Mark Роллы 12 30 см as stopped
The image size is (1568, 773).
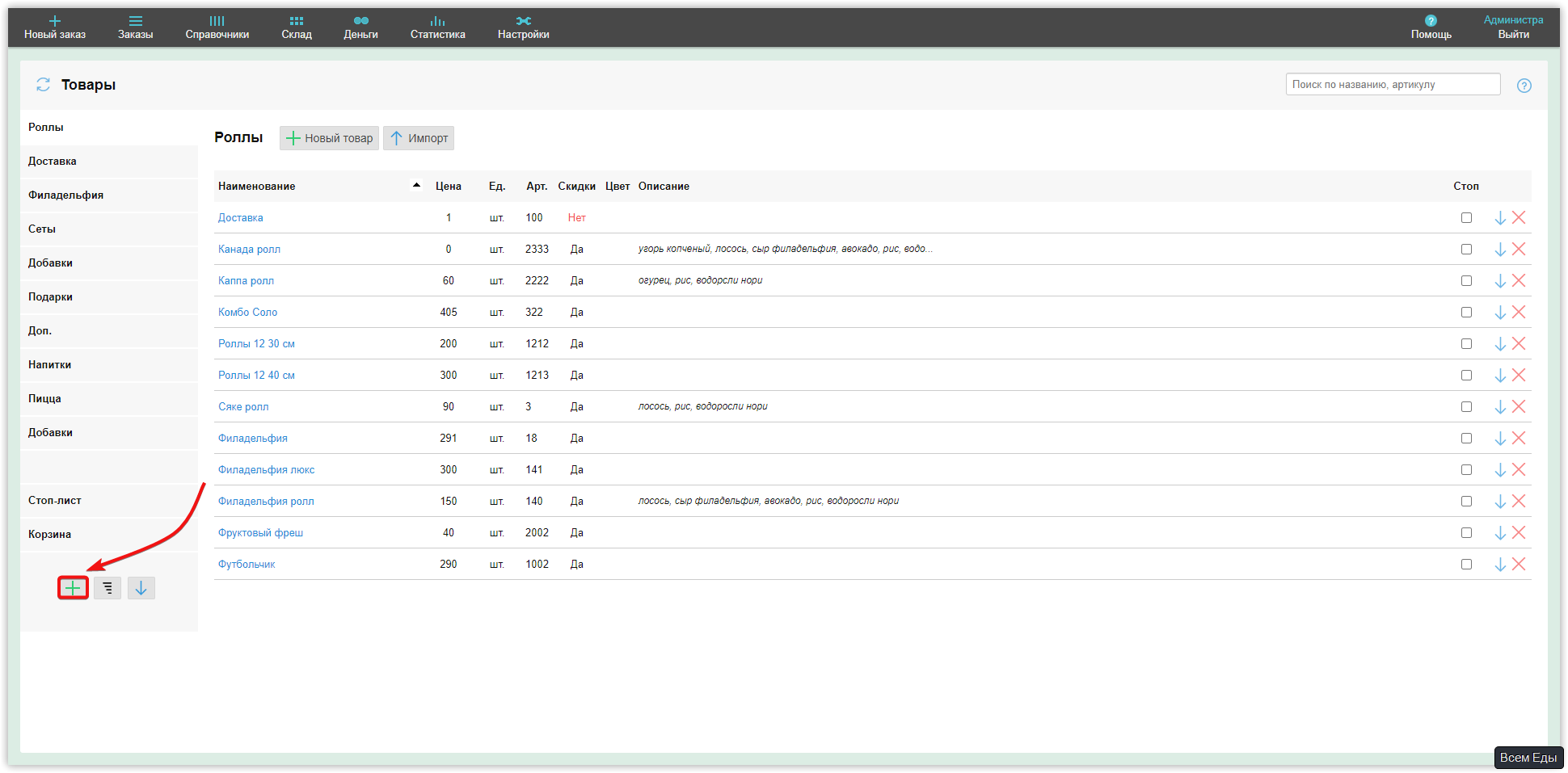click(1466, 343)
